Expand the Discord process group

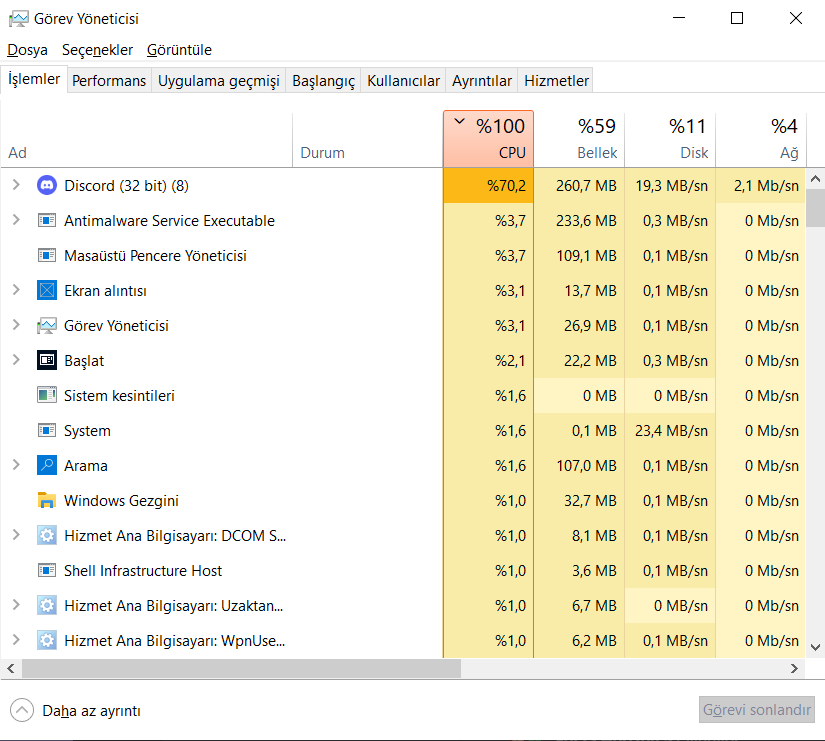pos(16,185)
